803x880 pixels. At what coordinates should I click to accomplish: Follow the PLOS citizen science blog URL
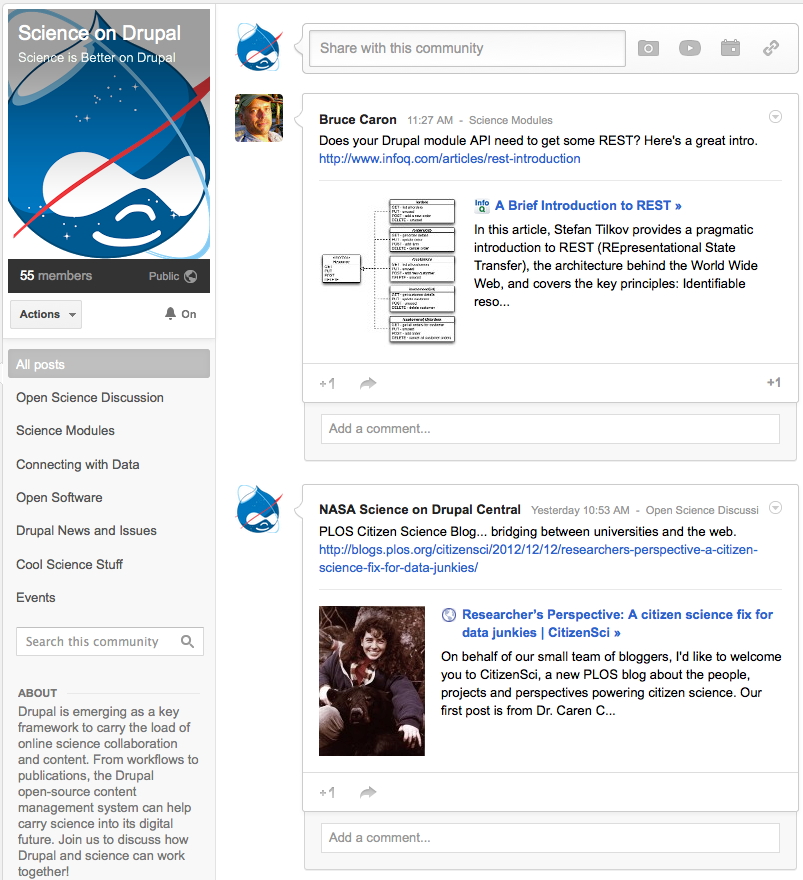tap(548, 555)
